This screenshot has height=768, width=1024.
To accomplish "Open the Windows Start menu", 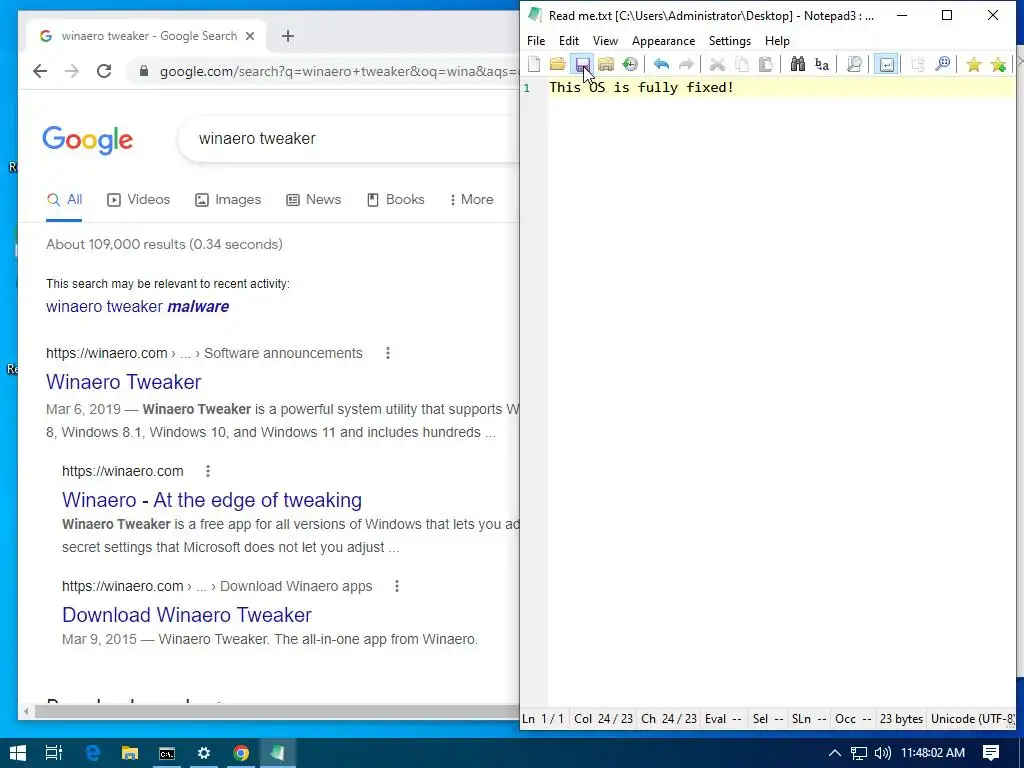I will (x=18, y=753).
